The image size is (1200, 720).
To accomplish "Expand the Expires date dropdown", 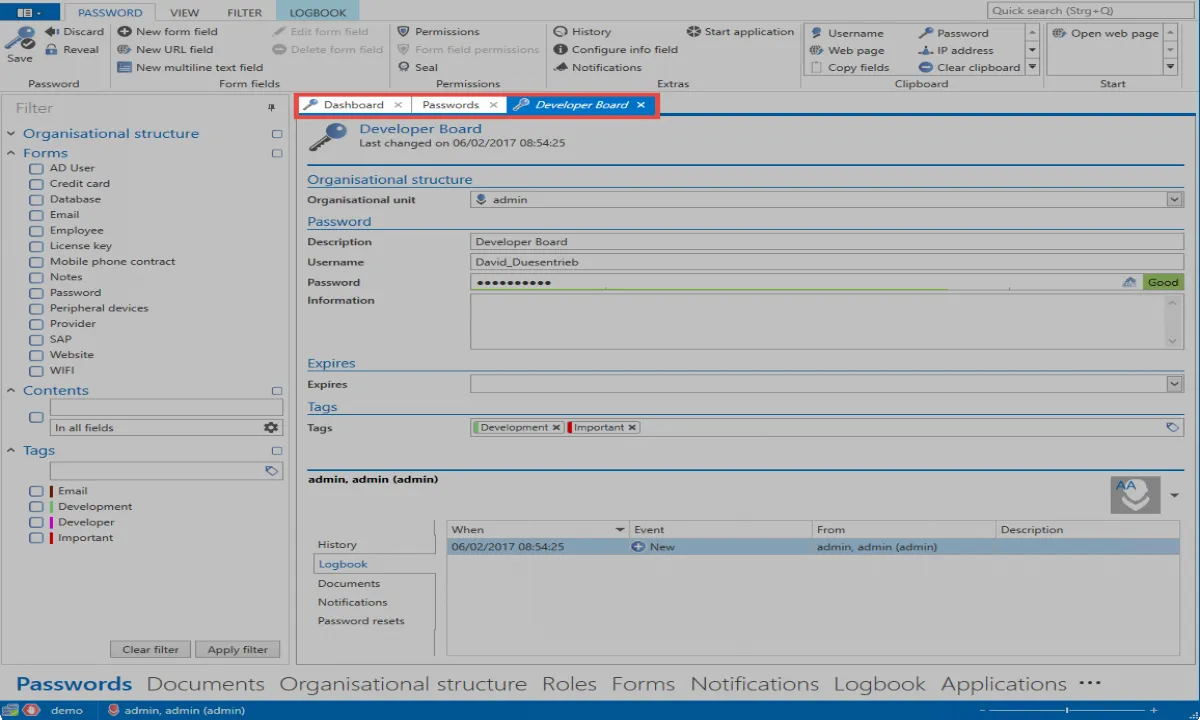I will (1174, 384).
